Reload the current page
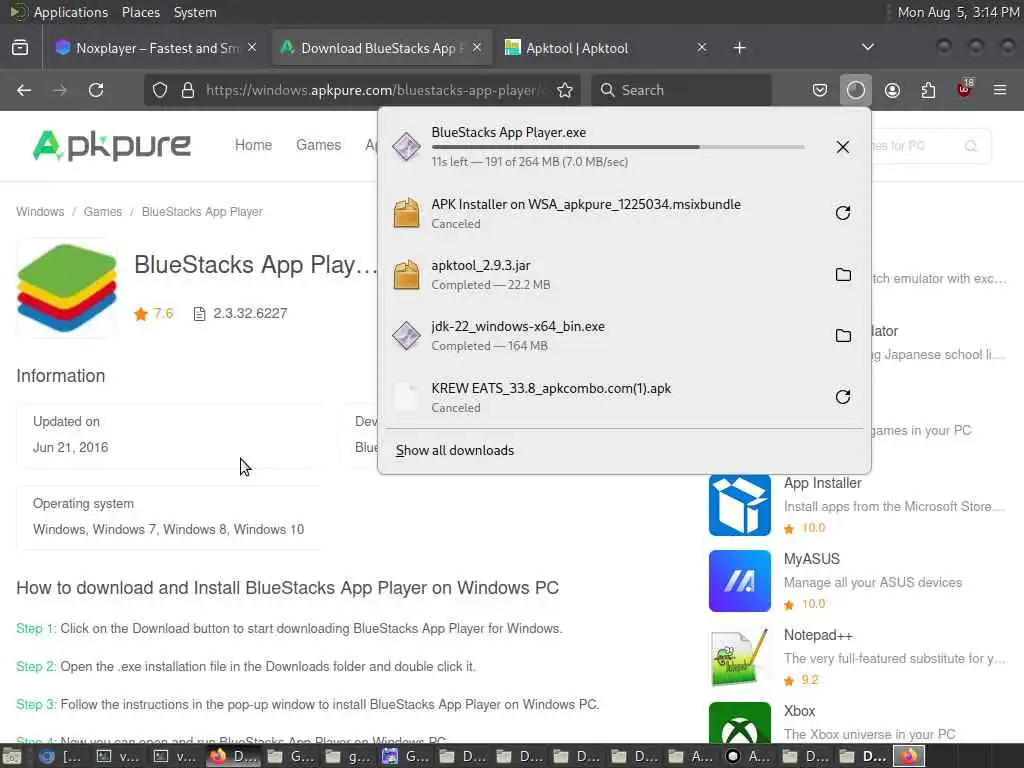This screenshot has height=768, width=1024. click(96, 90)
